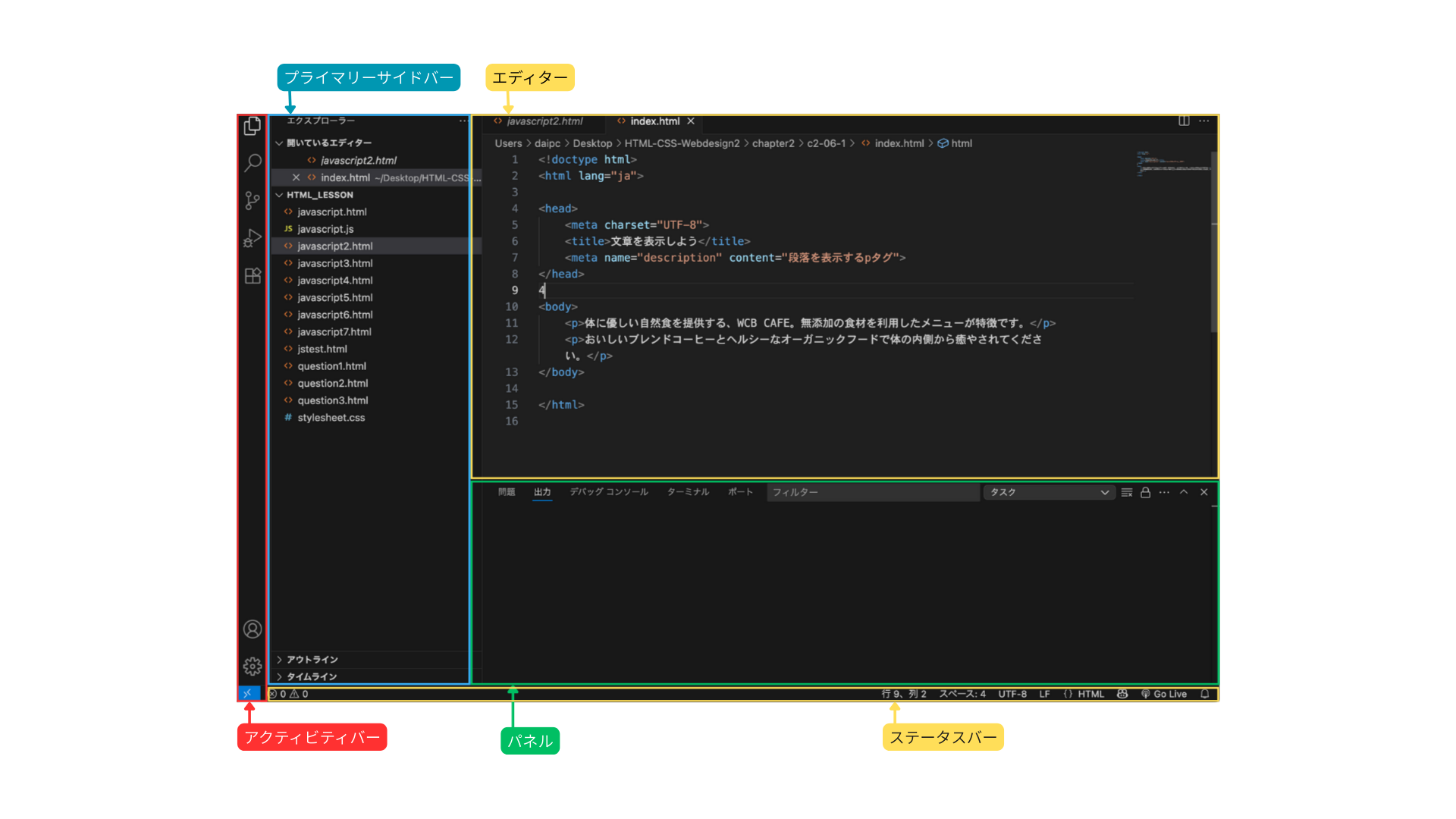Open the Source Control view icon
The image size is (1456, 819).
253,200
